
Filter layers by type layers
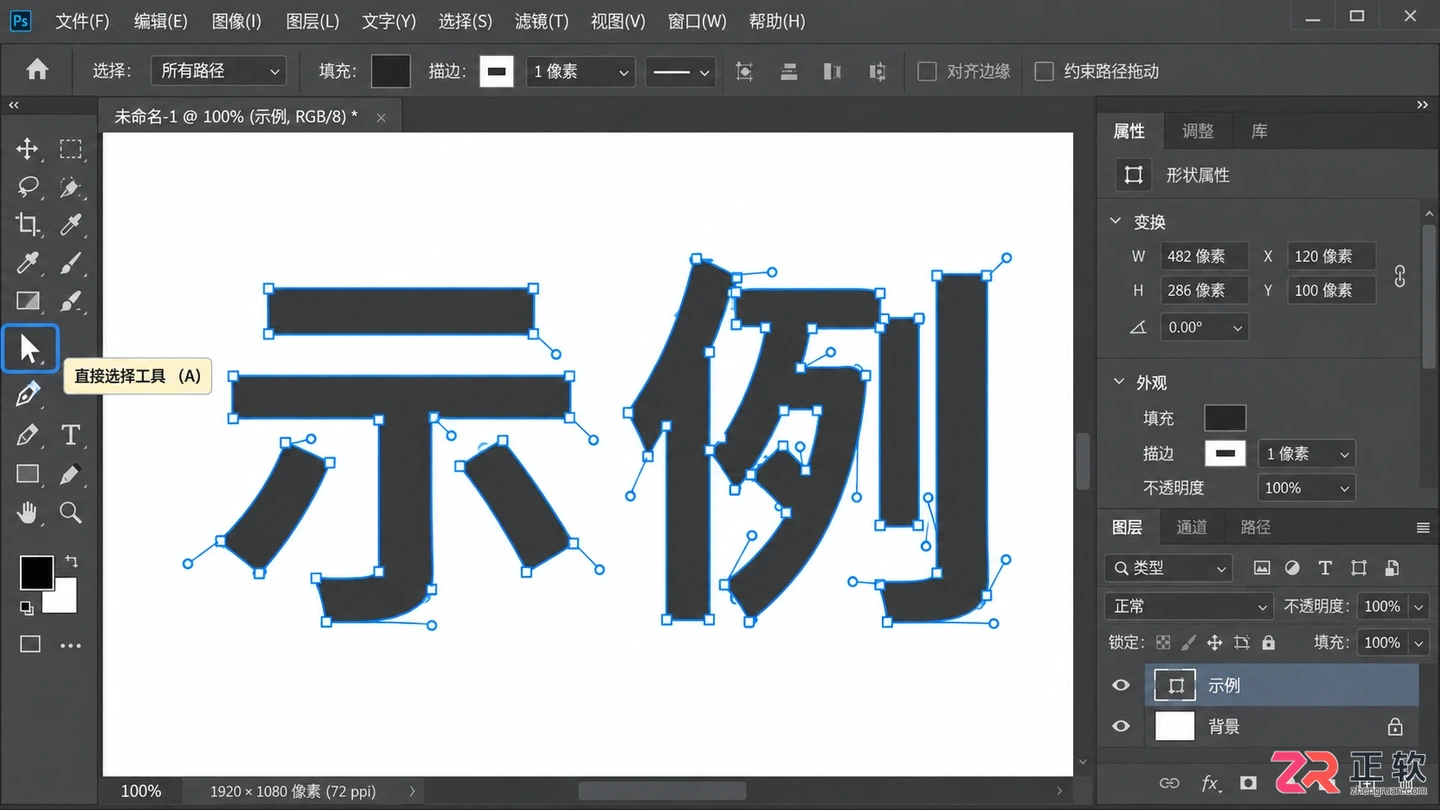tap(1325, 568)
